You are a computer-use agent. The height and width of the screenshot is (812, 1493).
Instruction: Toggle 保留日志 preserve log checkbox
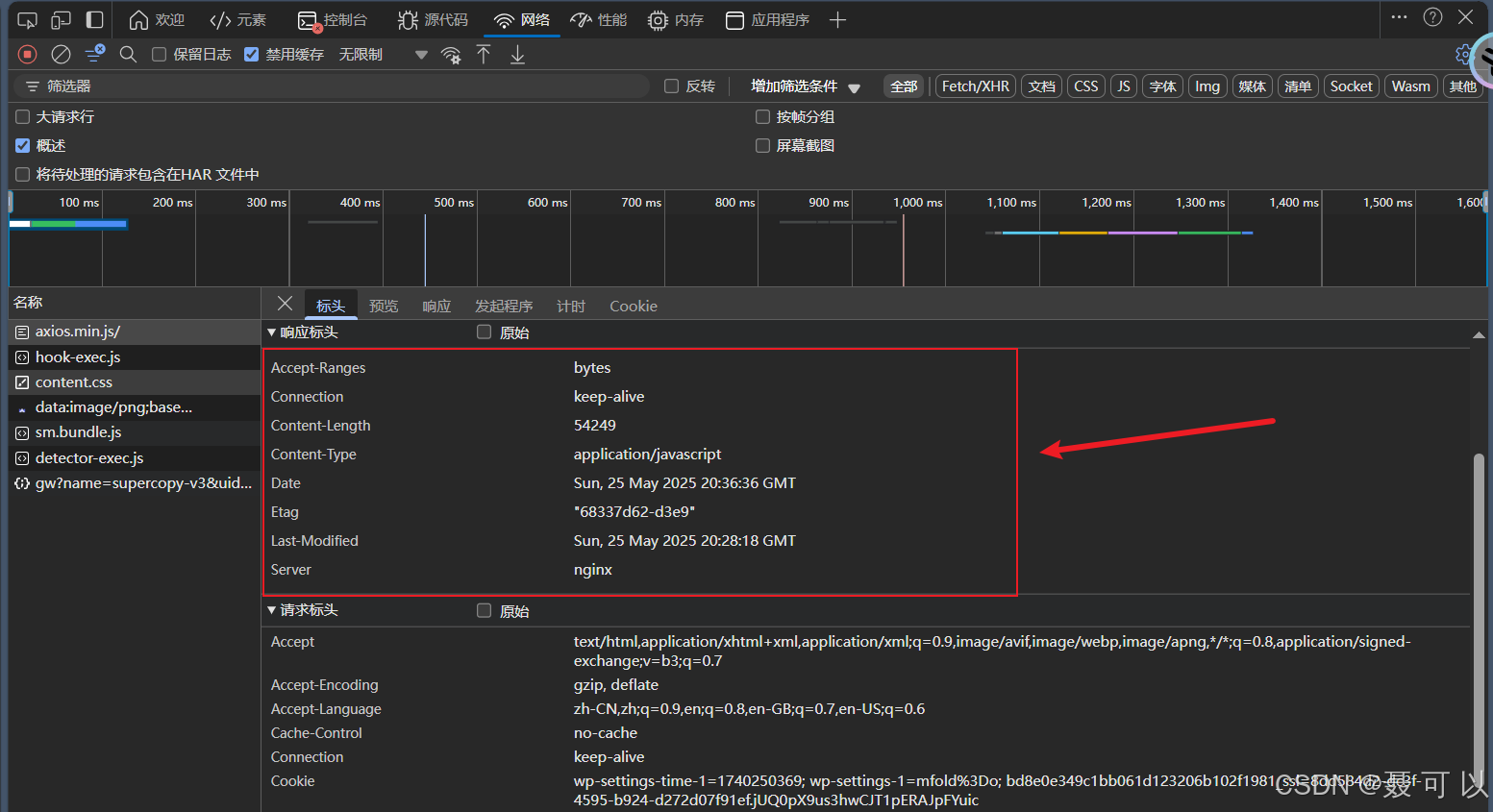(x=160, y=55)
